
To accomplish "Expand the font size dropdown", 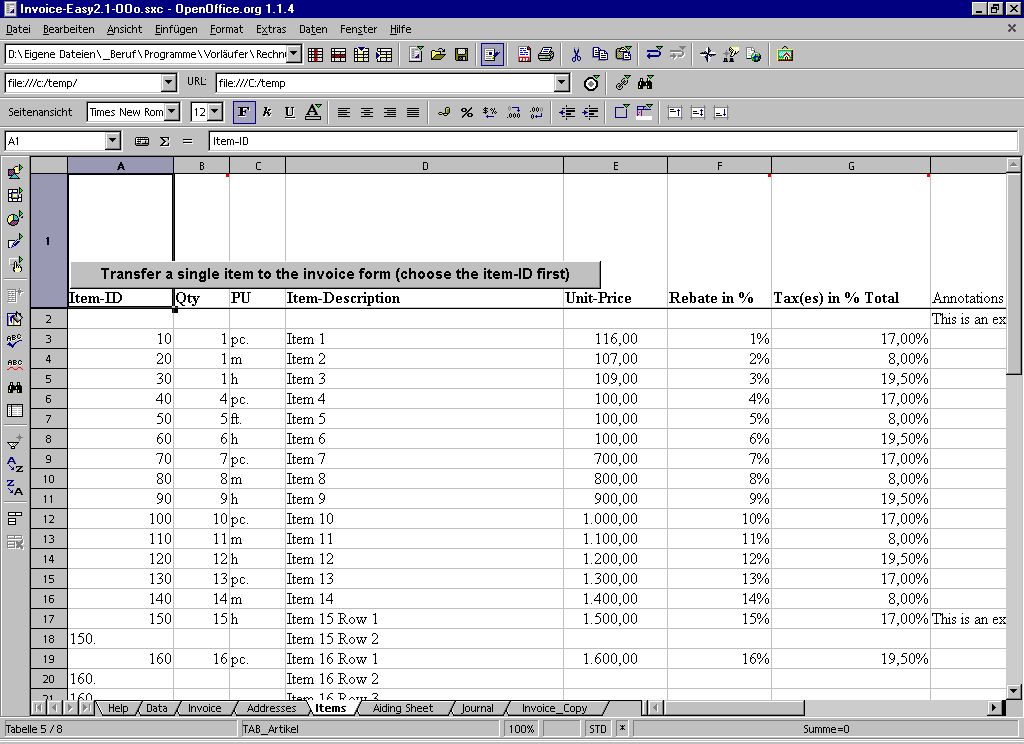I will [216, 112].
